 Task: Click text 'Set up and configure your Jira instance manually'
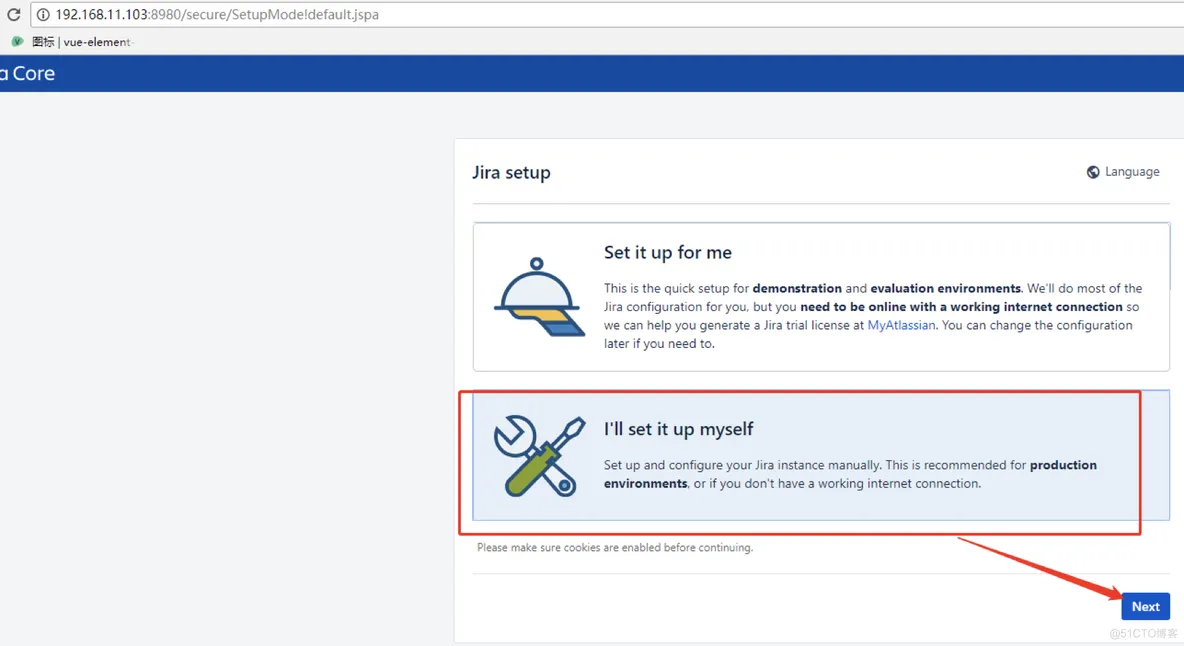click(742, 465)
